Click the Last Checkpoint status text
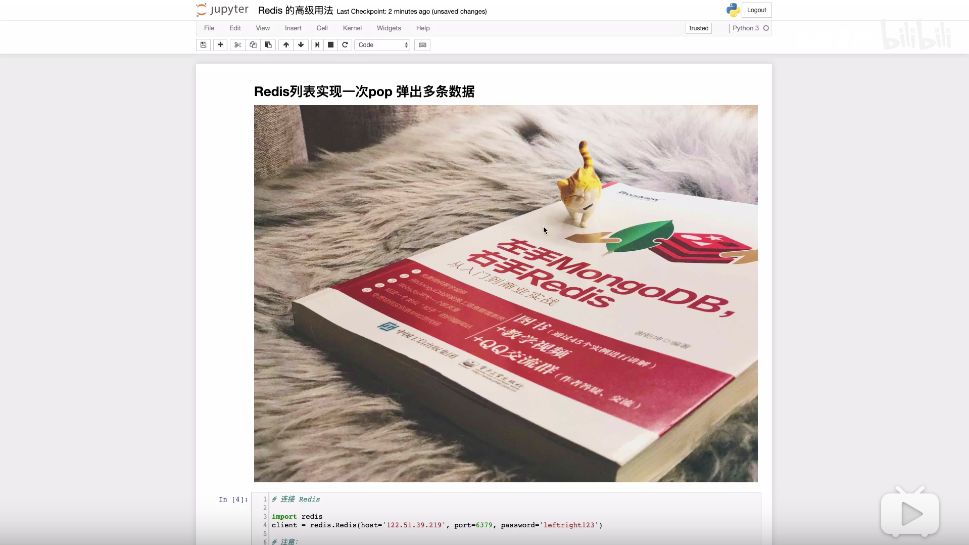Image resolution: width=969 pixels, height=545 pixels. point(412,11)
